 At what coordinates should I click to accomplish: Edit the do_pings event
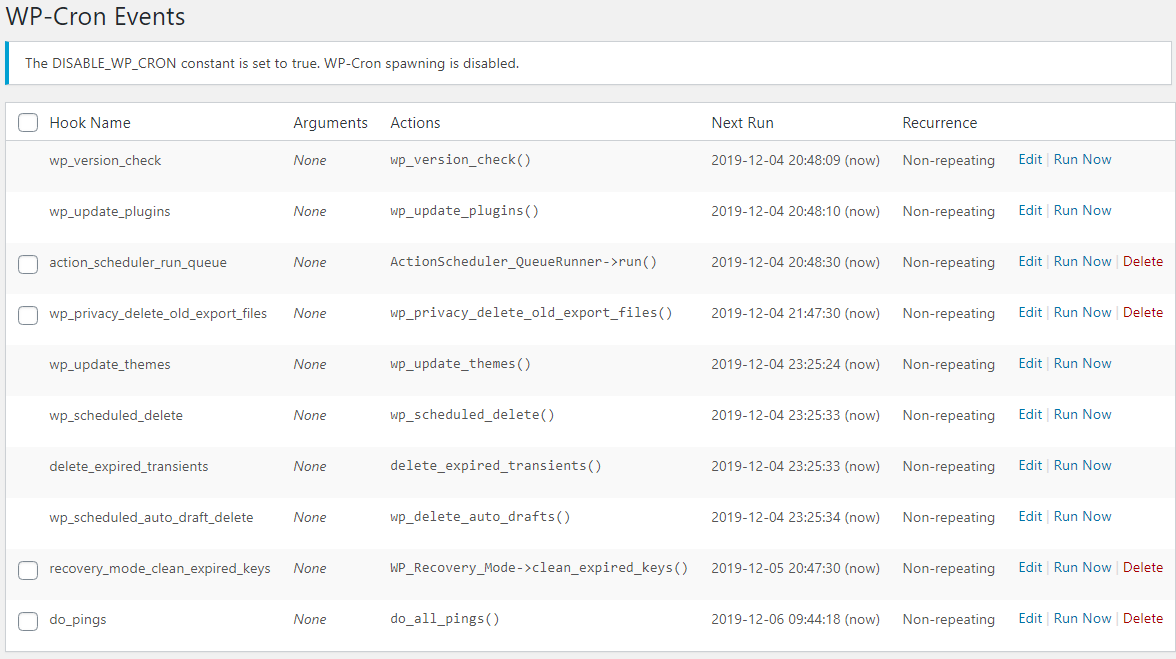click(1030, 619)
